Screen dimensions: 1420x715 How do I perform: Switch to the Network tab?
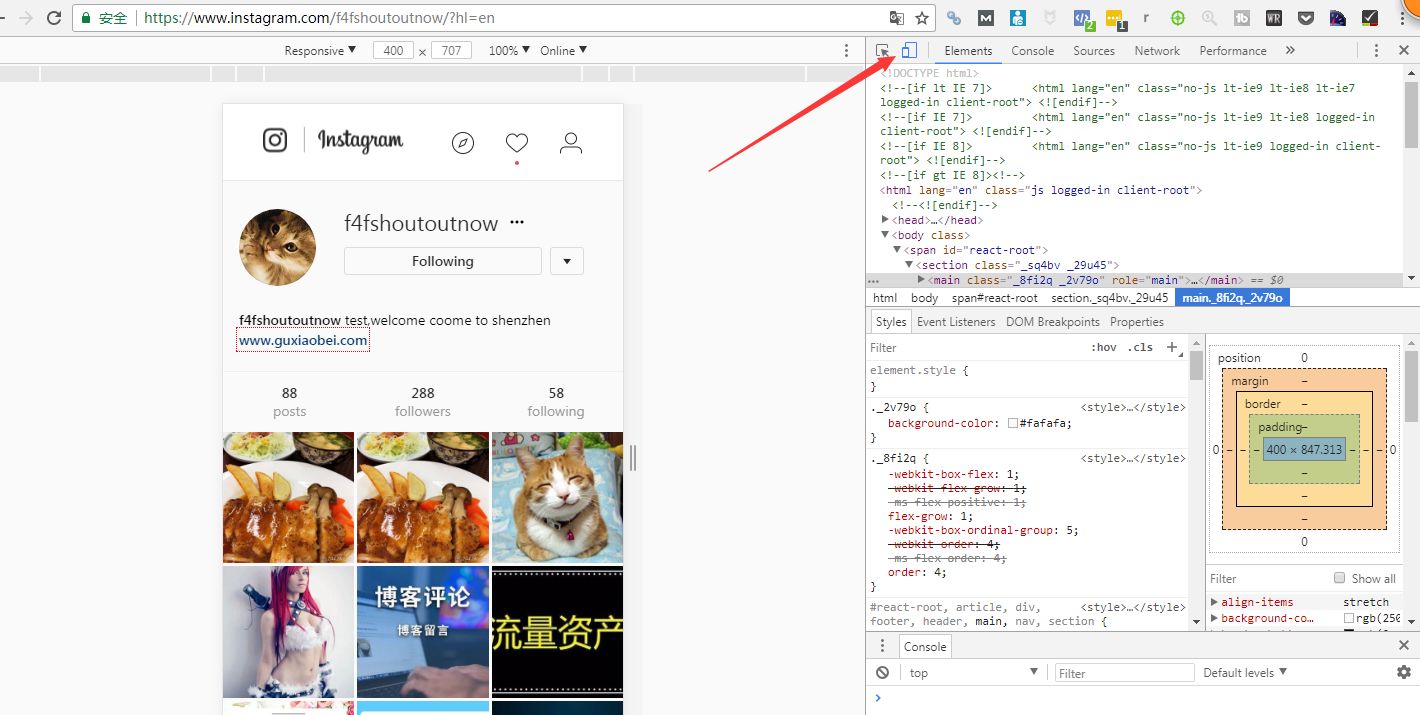click(x=1157, y=50)
